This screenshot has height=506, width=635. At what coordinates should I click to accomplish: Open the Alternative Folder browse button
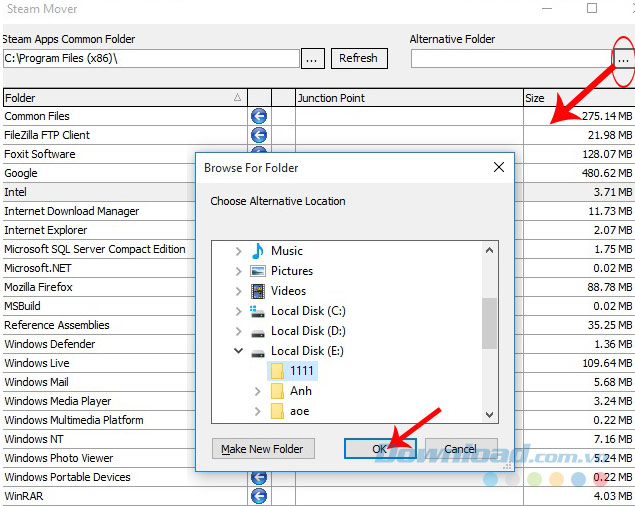coord(623,59)
